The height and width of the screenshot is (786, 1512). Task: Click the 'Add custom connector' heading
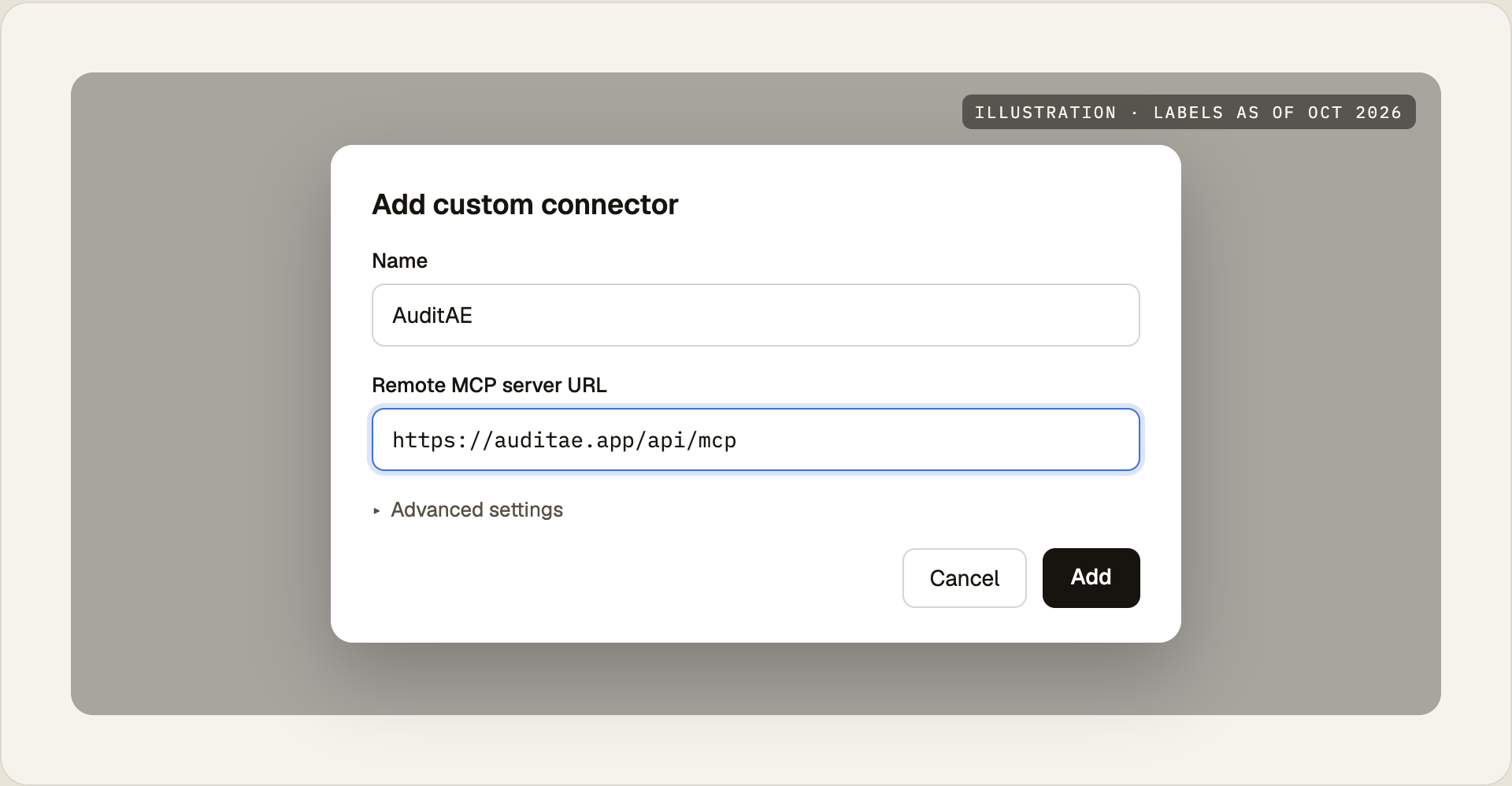coord(524,204)
